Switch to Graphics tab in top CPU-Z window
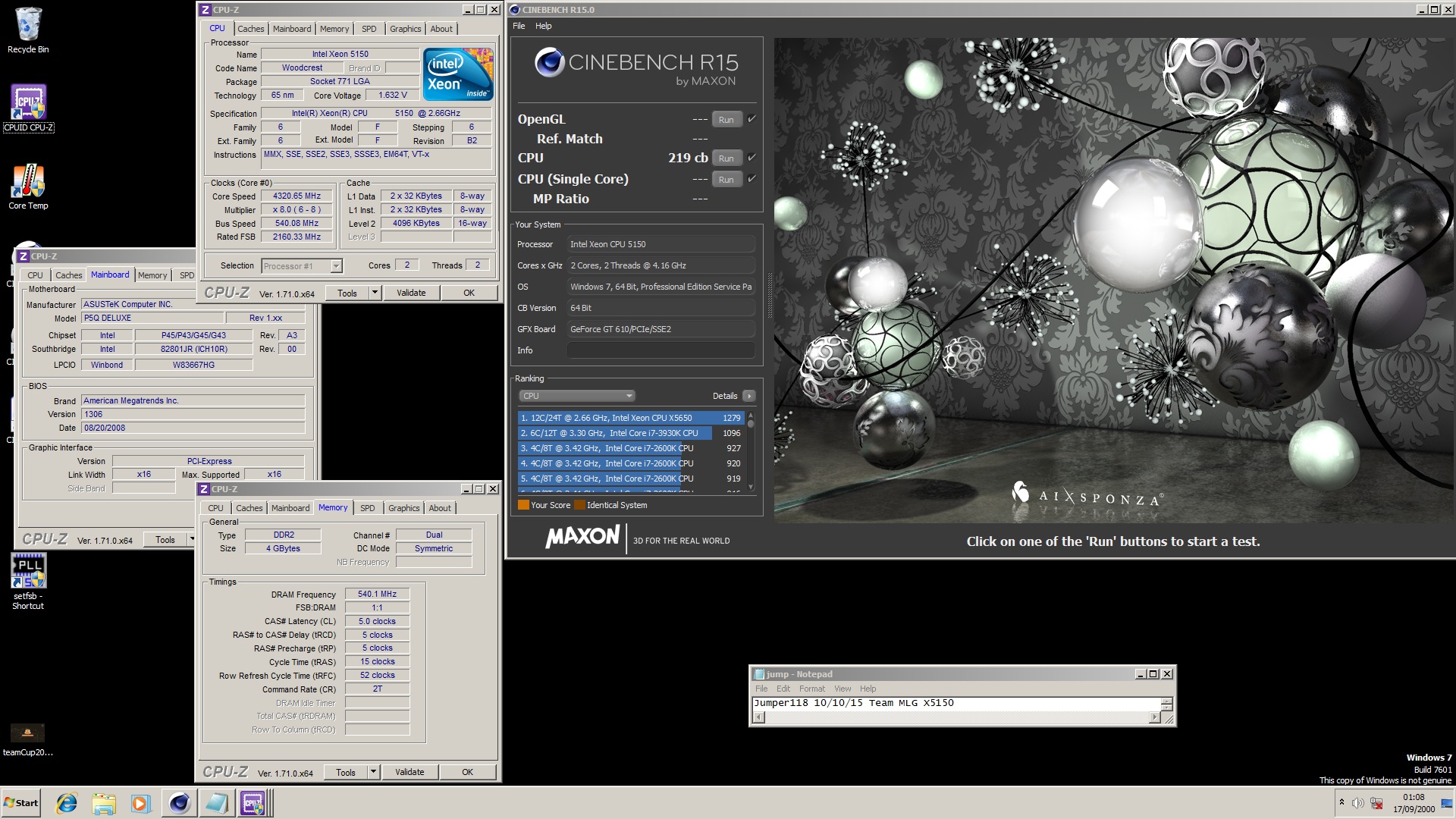This screenshot has width=1456, height=819. click(x=406, y=29)
